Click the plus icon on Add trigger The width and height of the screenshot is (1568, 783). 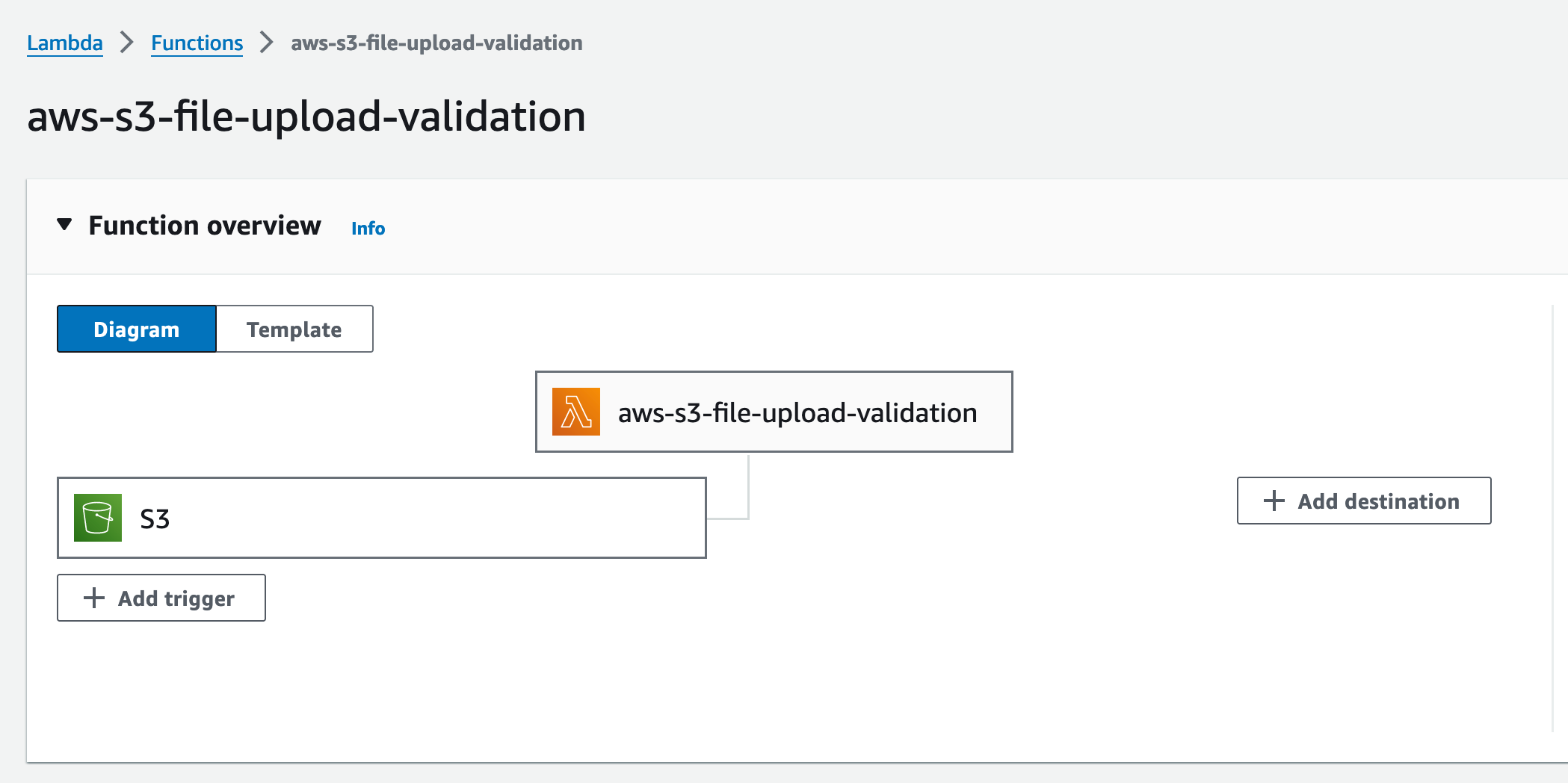click(x=94, y=598)
